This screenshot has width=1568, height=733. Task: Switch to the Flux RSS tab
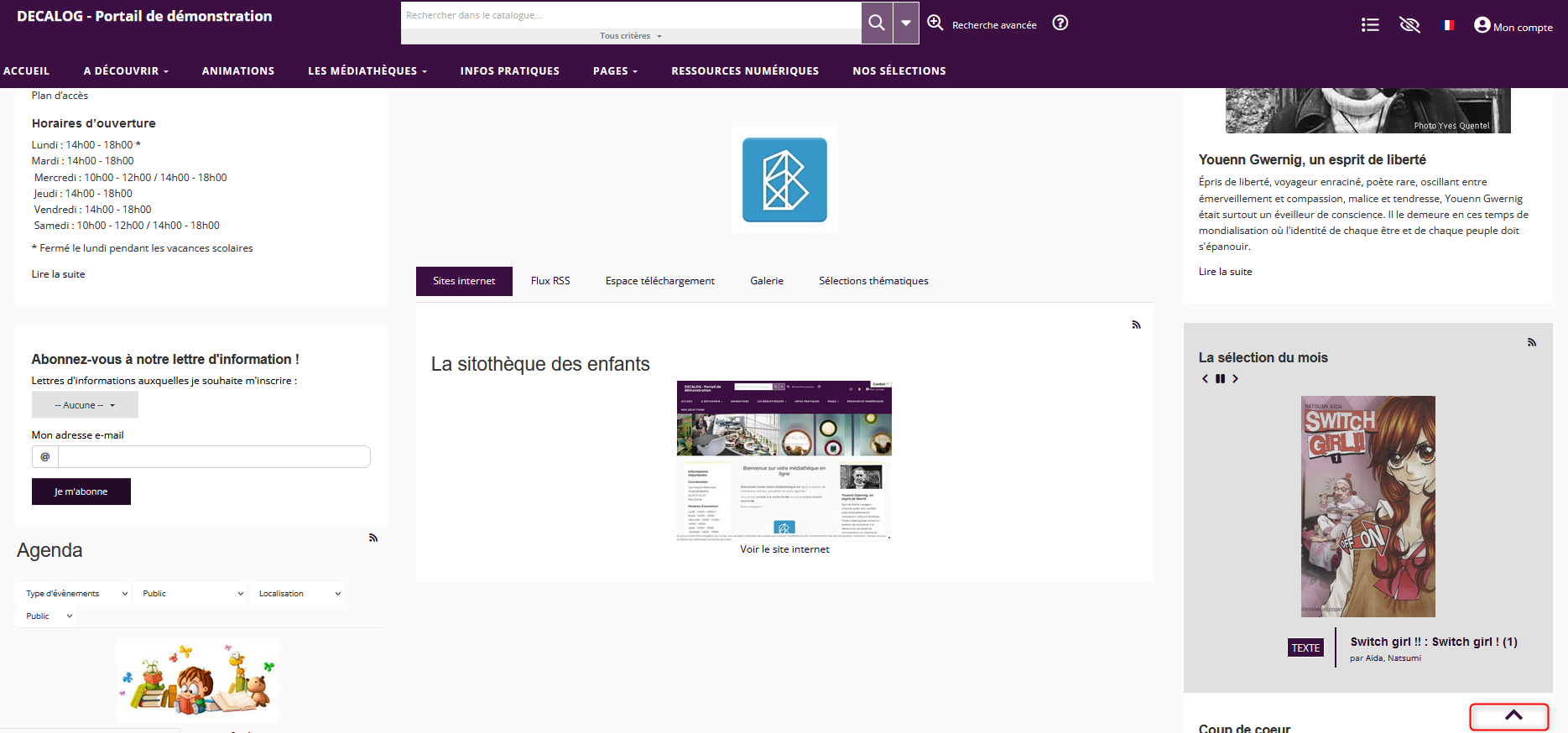click(x=550, y=281)
